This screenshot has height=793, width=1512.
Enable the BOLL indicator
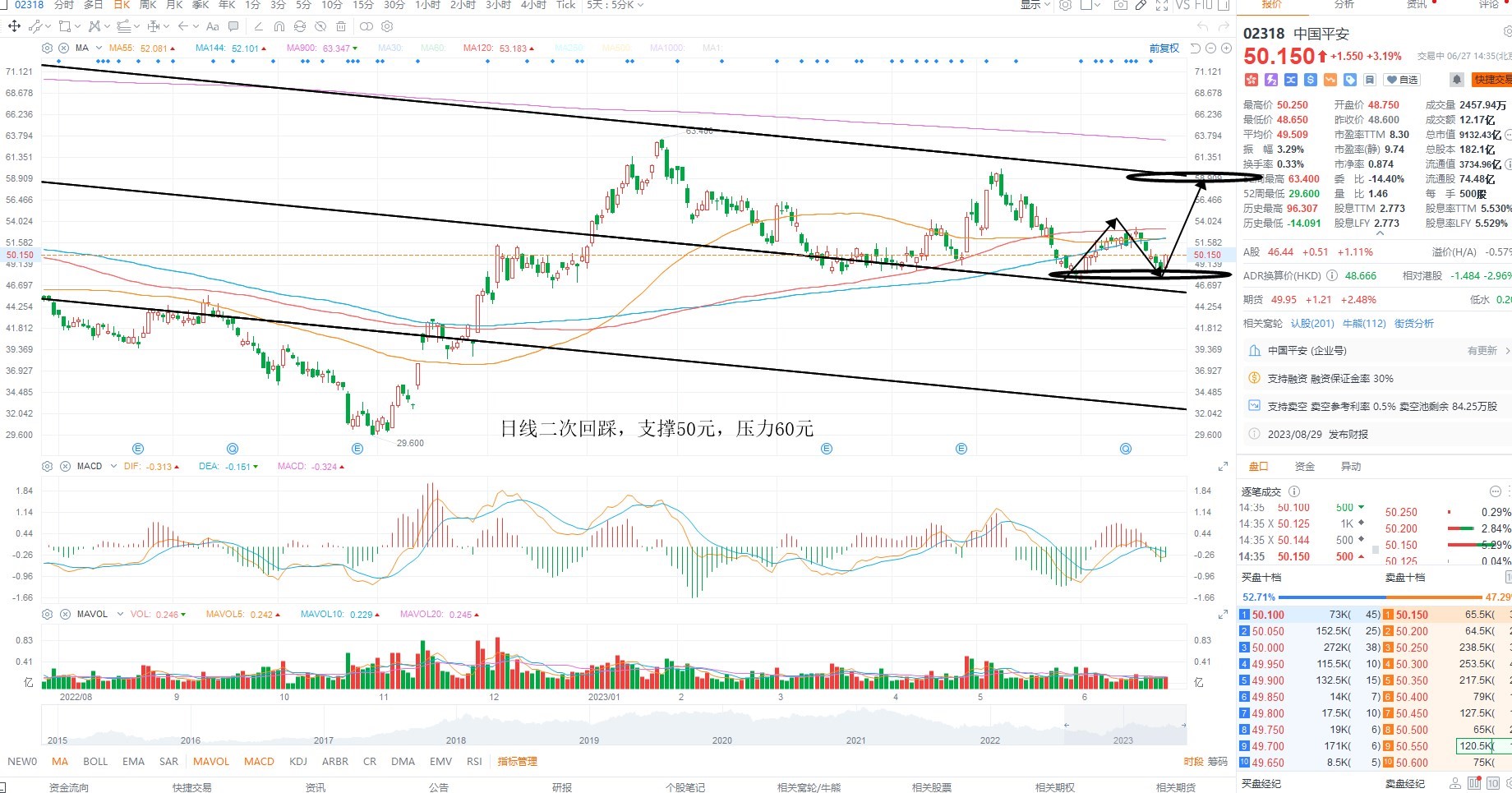95,762
